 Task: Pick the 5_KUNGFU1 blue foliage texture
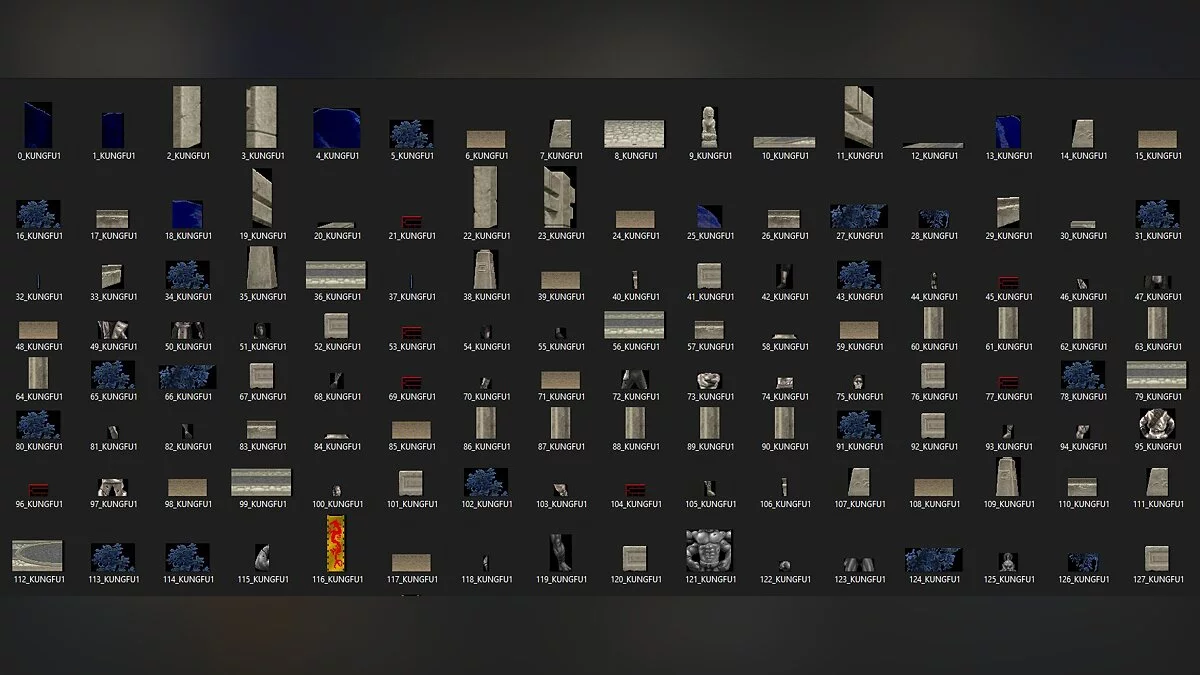(411, 134)
